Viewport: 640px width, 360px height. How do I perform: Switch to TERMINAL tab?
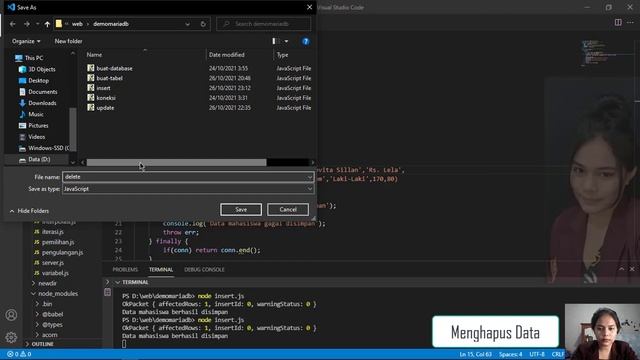click(161, 269)
